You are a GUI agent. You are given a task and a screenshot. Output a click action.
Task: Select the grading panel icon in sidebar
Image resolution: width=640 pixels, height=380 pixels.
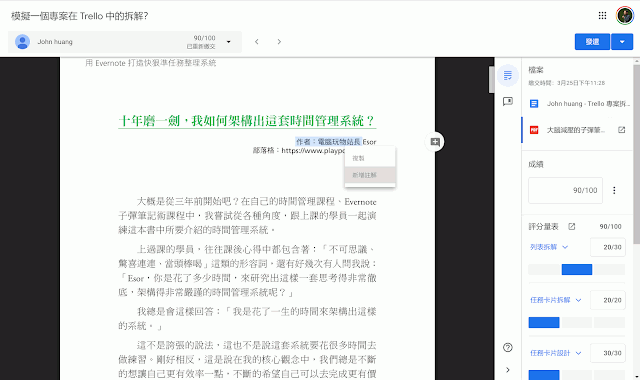pyautogui.click(x=508, y=75)
